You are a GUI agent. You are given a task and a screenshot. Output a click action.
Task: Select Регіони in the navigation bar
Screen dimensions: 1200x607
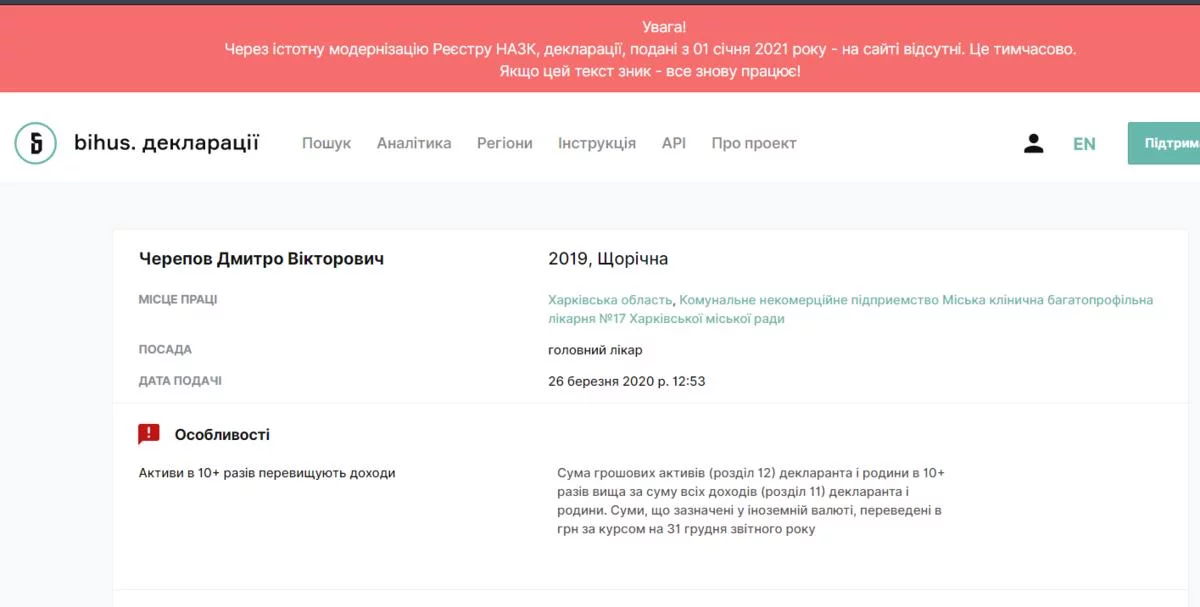pos(504,143)
